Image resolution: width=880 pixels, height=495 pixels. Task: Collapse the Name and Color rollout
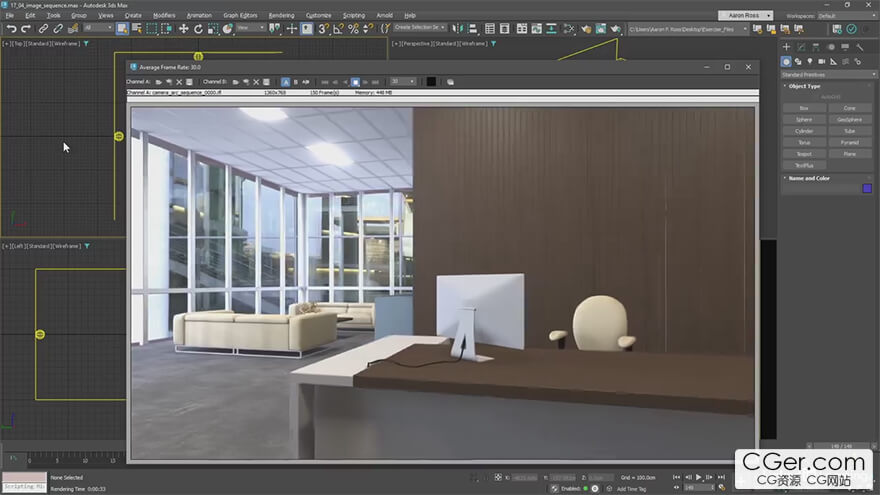(809, 178)
